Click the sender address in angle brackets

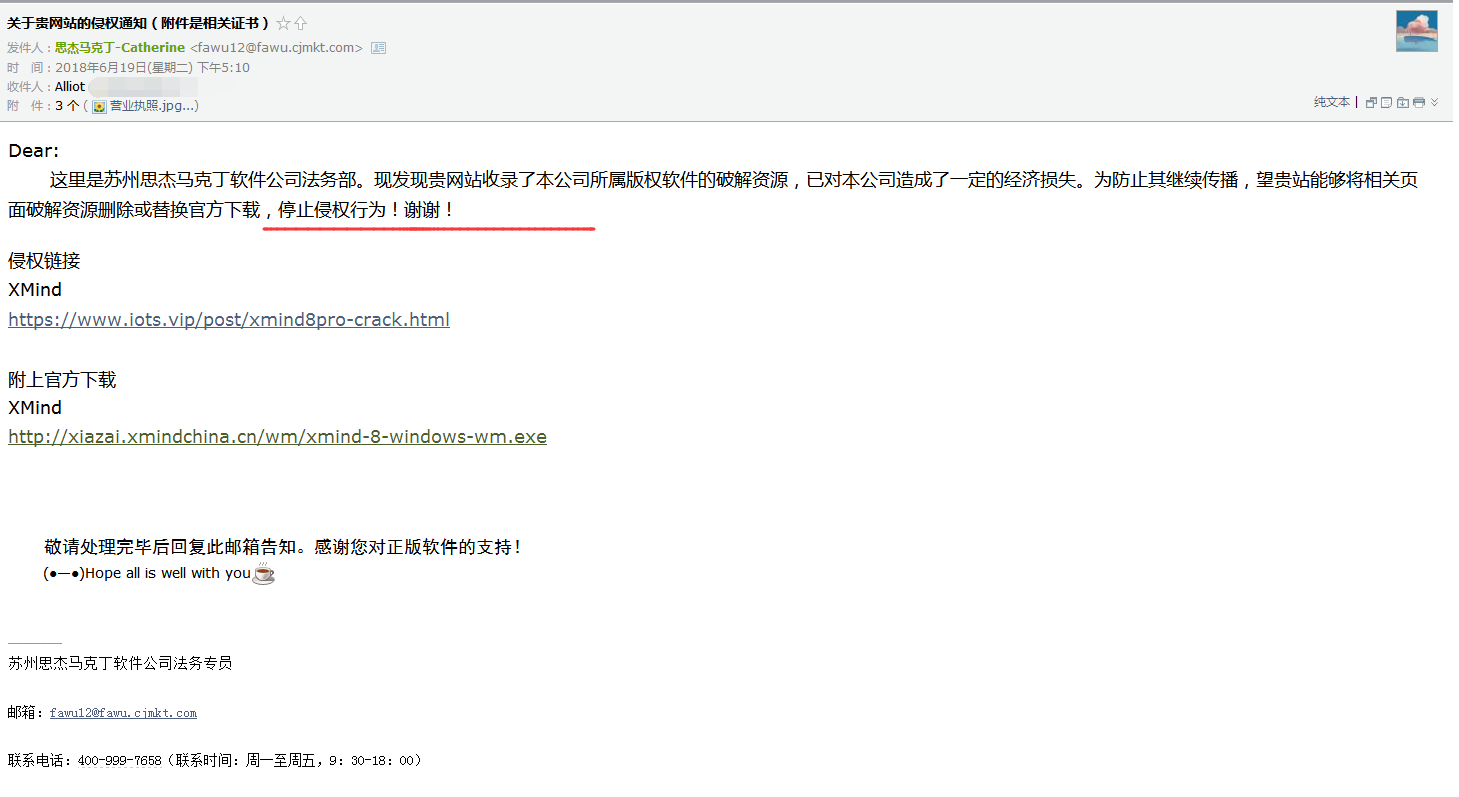click(276, 48)
